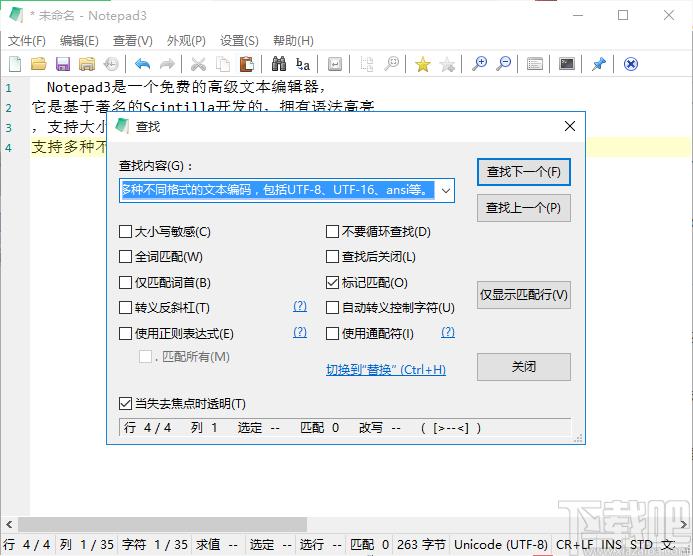
Task: Click INS mode in status bar
Action: 611,545
